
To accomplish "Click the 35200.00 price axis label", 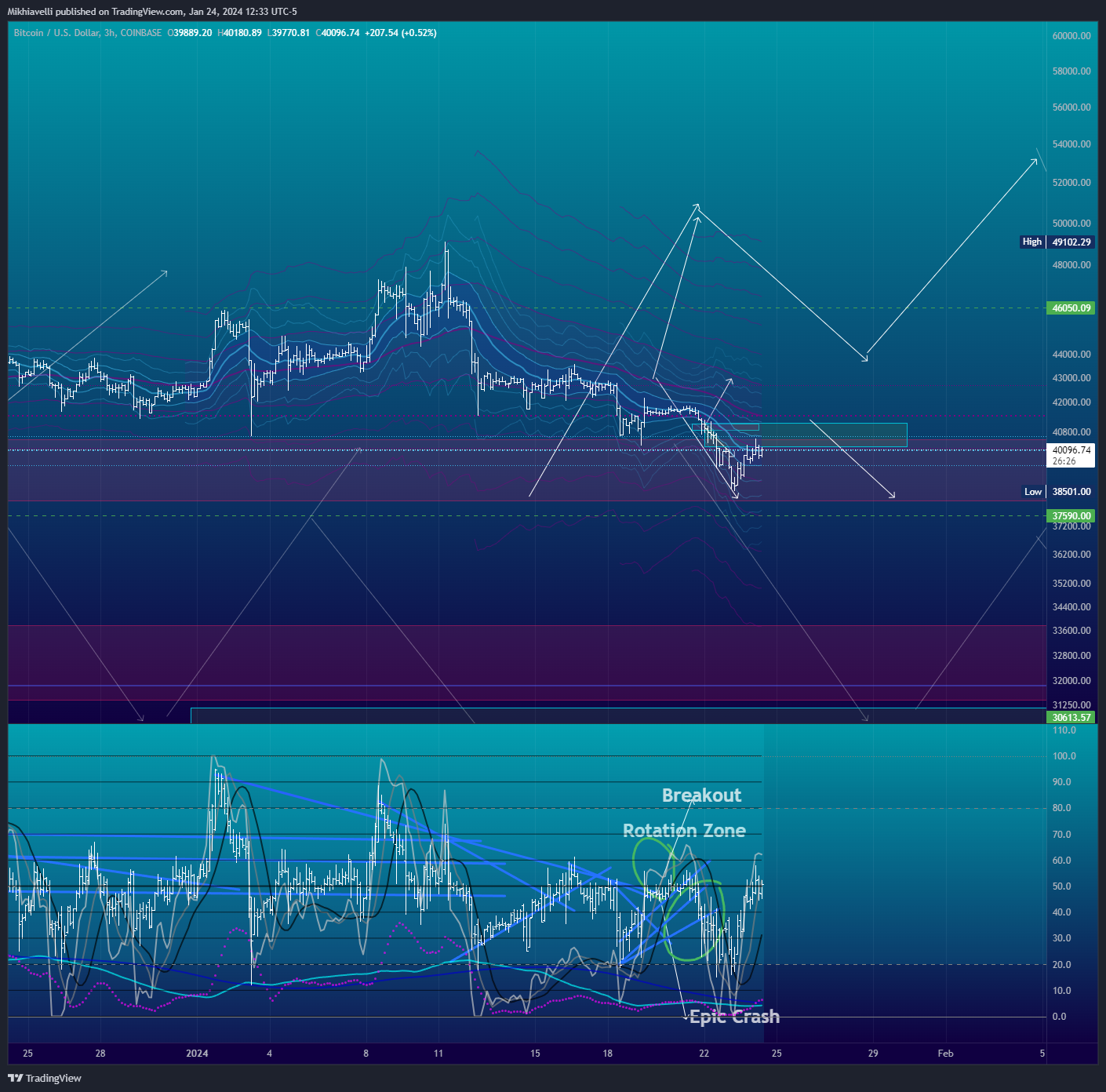I will (x=1071, y=584).
